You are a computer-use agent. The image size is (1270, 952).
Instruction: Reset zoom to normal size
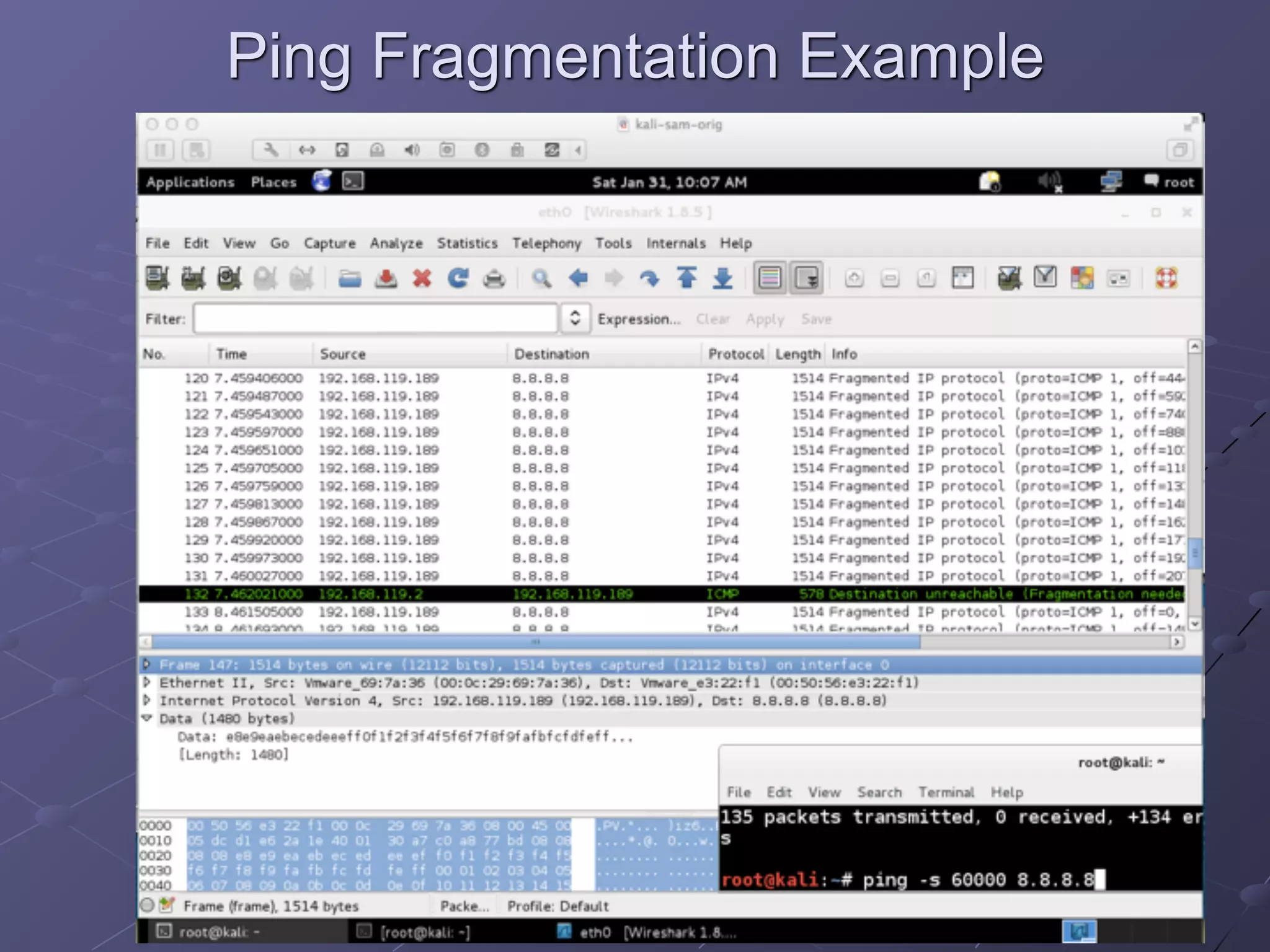(926, 278)
